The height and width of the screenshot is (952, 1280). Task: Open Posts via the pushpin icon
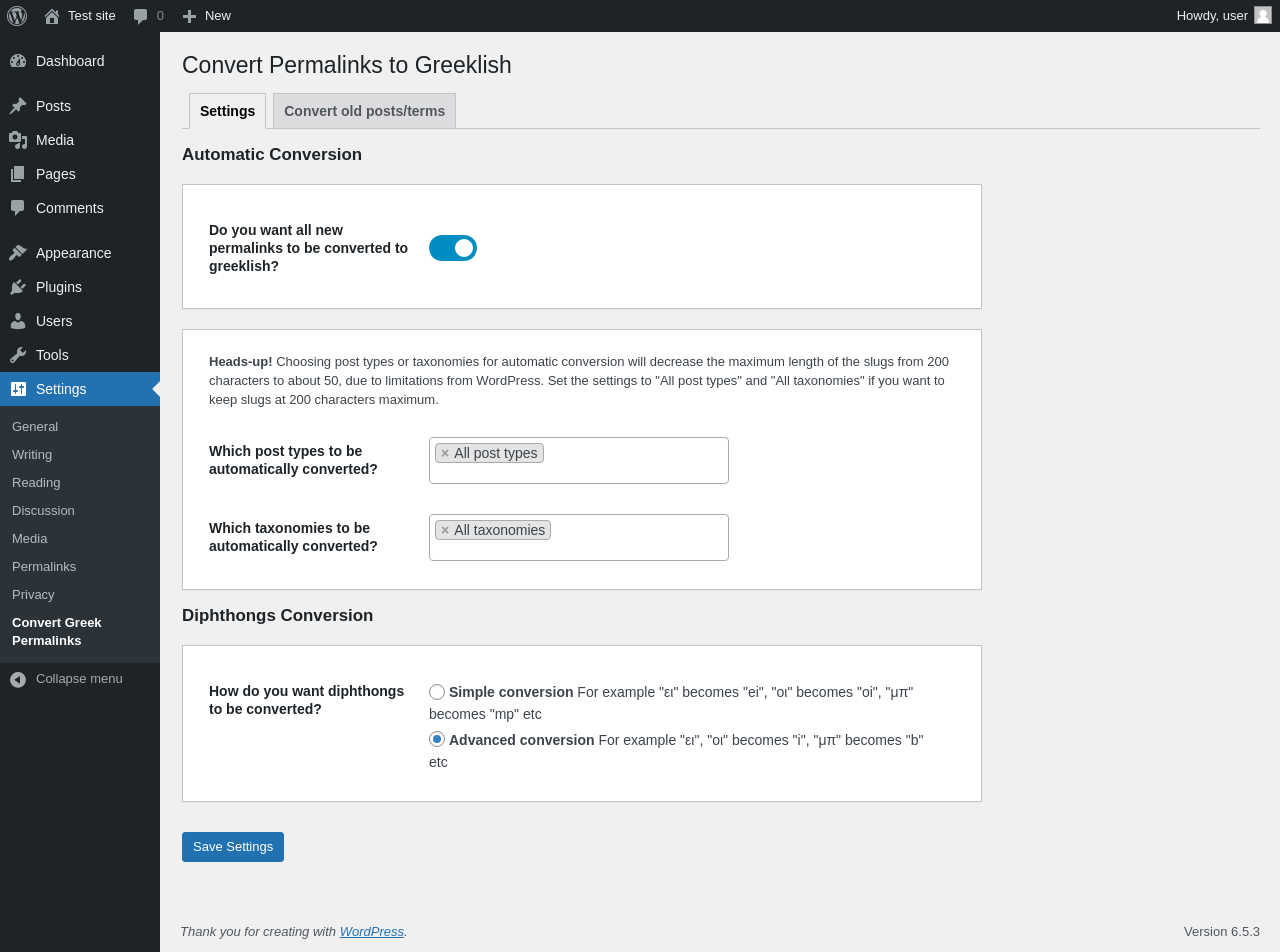[x=18, y=106]
